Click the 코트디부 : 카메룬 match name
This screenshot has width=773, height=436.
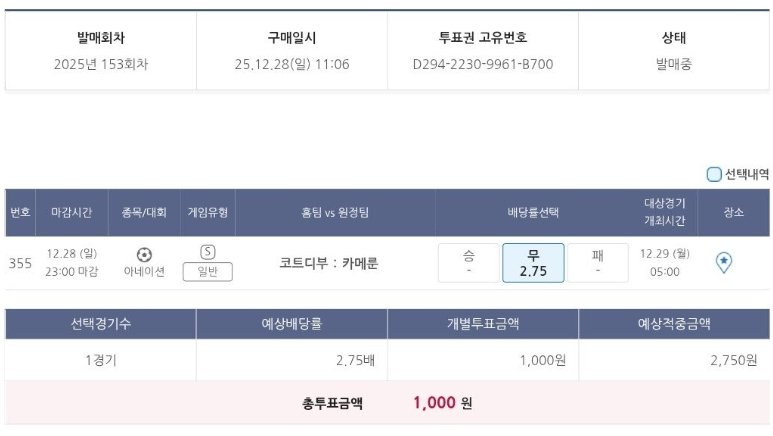click(335, 264)
